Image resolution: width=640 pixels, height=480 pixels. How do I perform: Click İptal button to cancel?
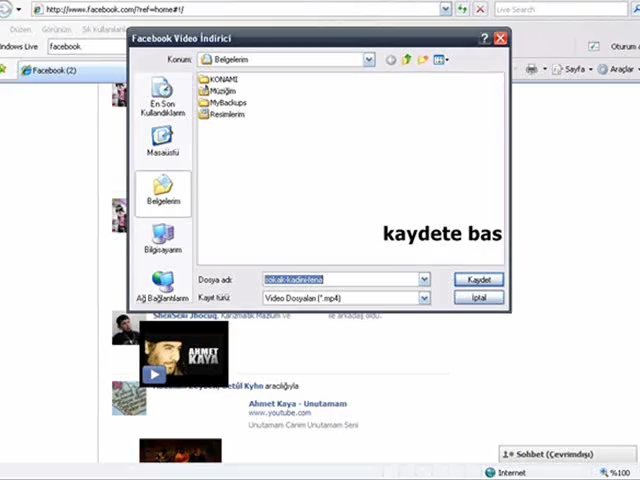(x=479, y=298)
